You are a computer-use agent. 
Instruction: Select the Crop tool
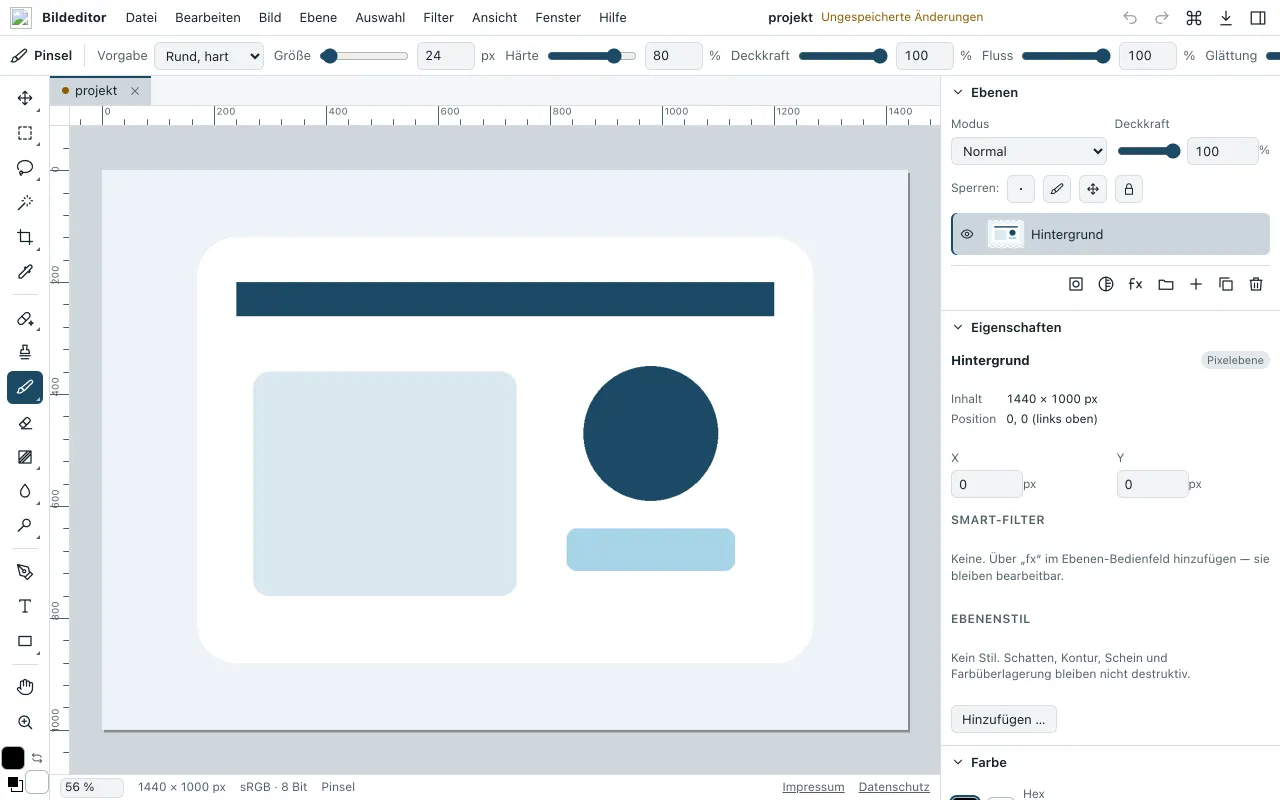(x=25, y=237)
